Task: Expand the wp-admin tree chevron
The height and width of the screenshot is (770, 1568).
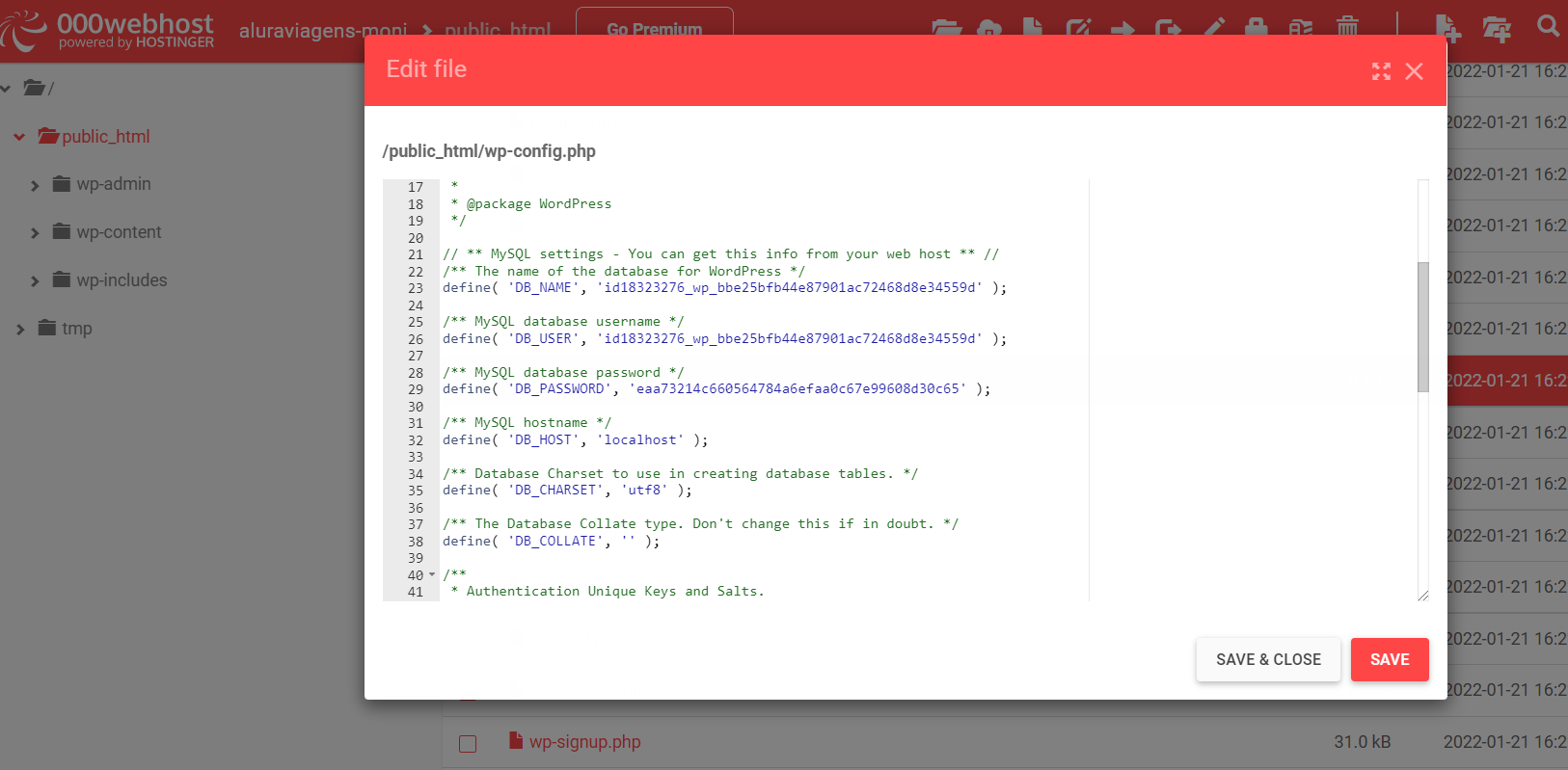Action: click(35, 185)
